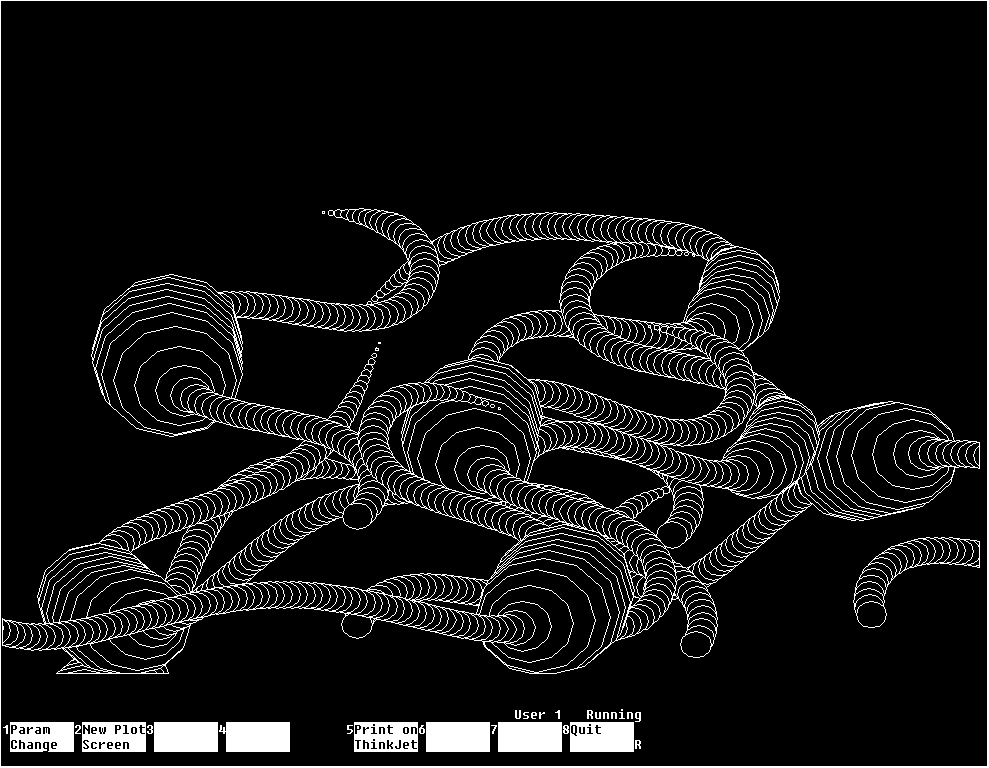Click the ringed polygon at right edge of plot

[885, 458]
